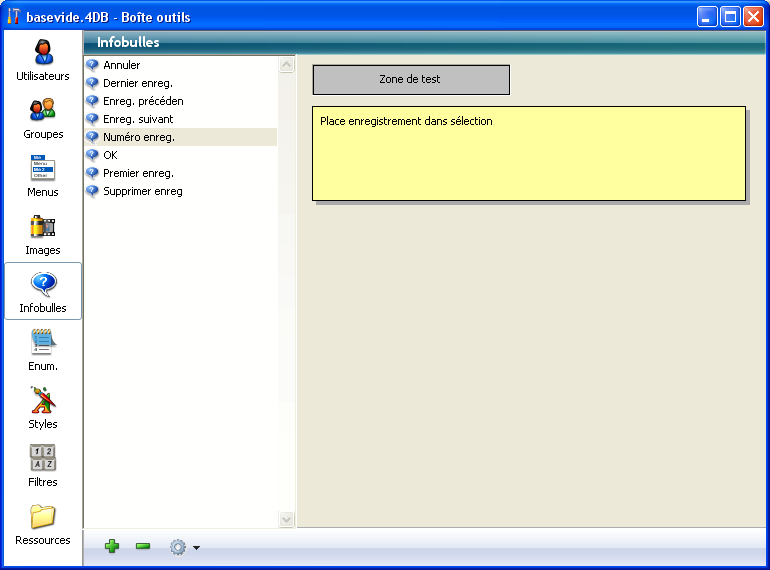Click the bubble icon beside Supprimer enreg
Screen dimensions: 770x570
92,191
